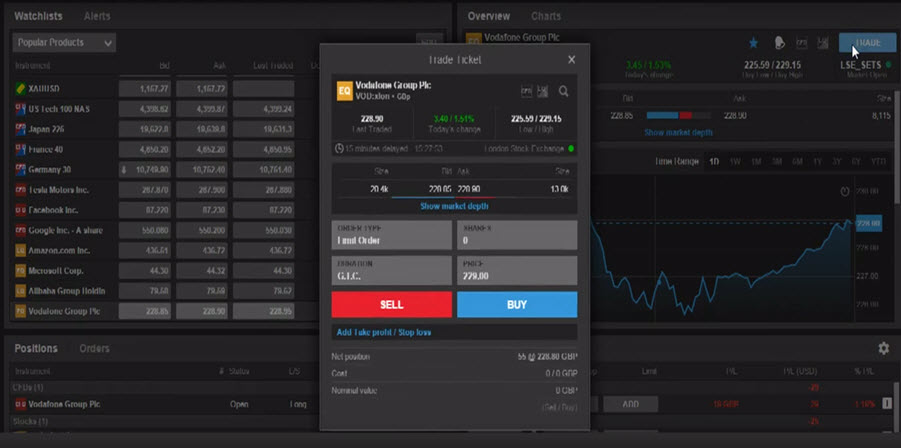Click Vodafone Group Plc ask 228.90 in watchlist
The height and width of the screenshot is (448, 901).
[x=202, y=311]
